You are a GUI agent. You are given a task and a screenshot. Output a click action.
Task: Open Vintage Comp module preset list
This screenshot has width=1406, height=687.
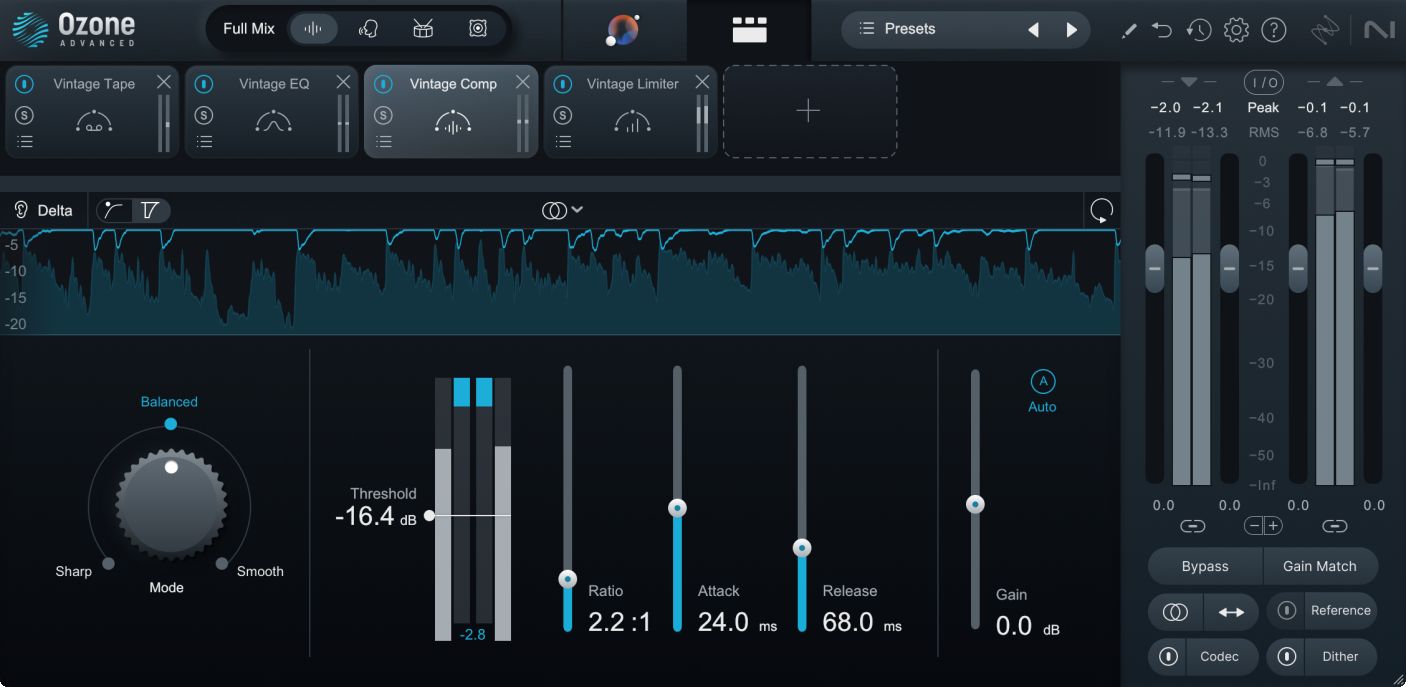[x=383, y=142]
